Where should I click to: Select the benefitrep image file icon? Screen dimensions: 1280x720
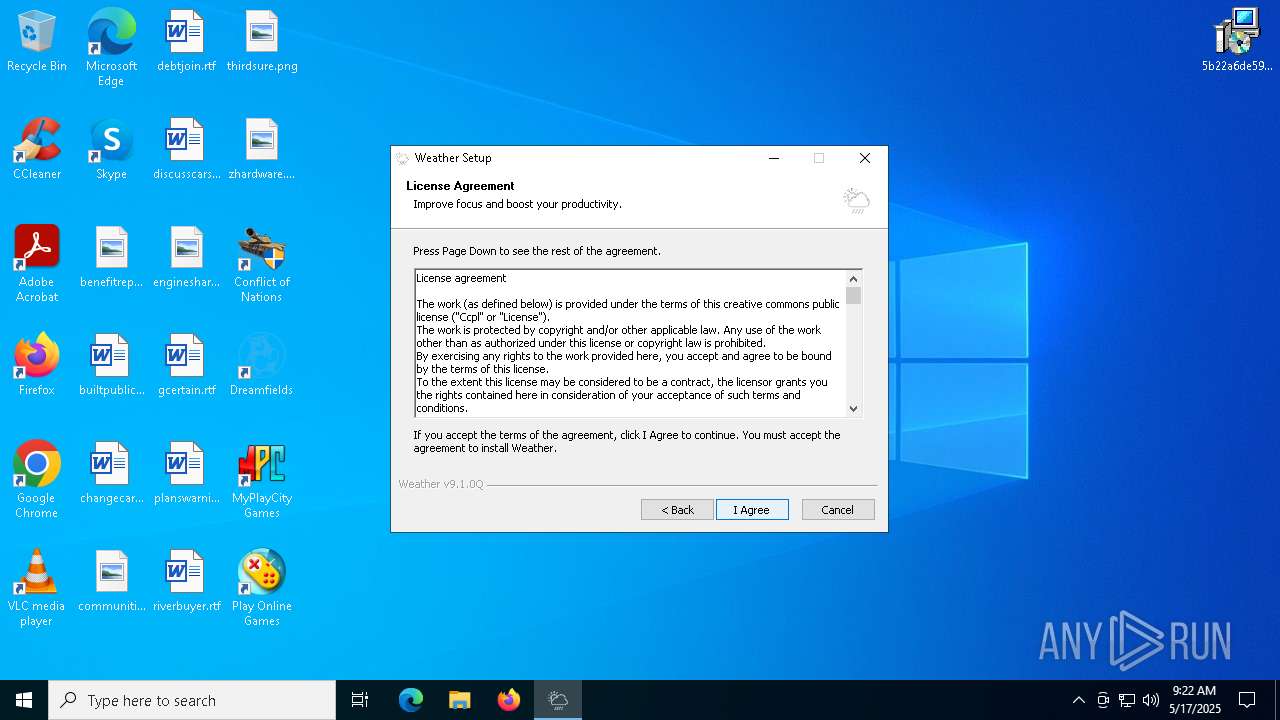111,257
